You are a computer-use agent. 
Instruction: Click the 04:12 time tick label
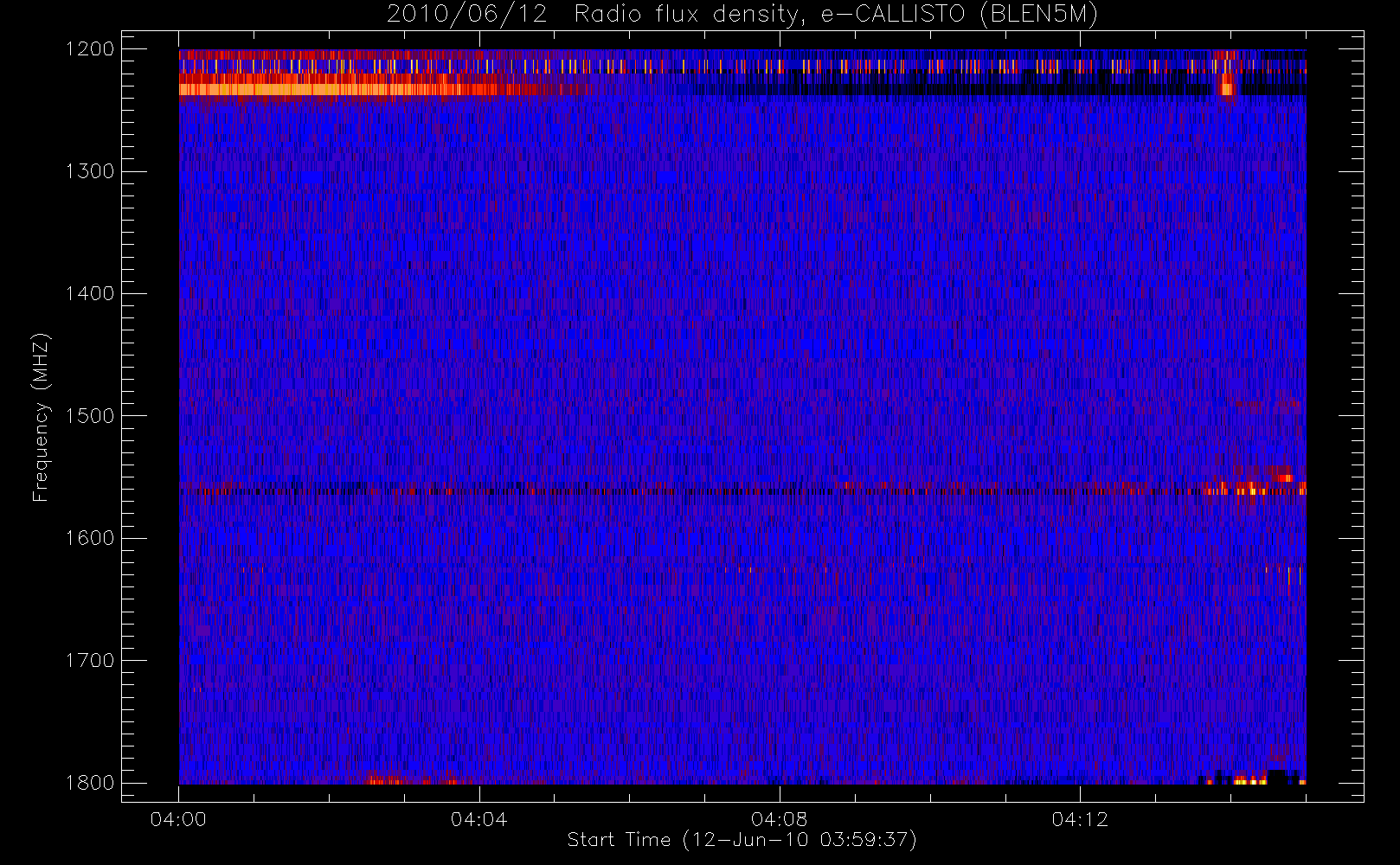1080,819
